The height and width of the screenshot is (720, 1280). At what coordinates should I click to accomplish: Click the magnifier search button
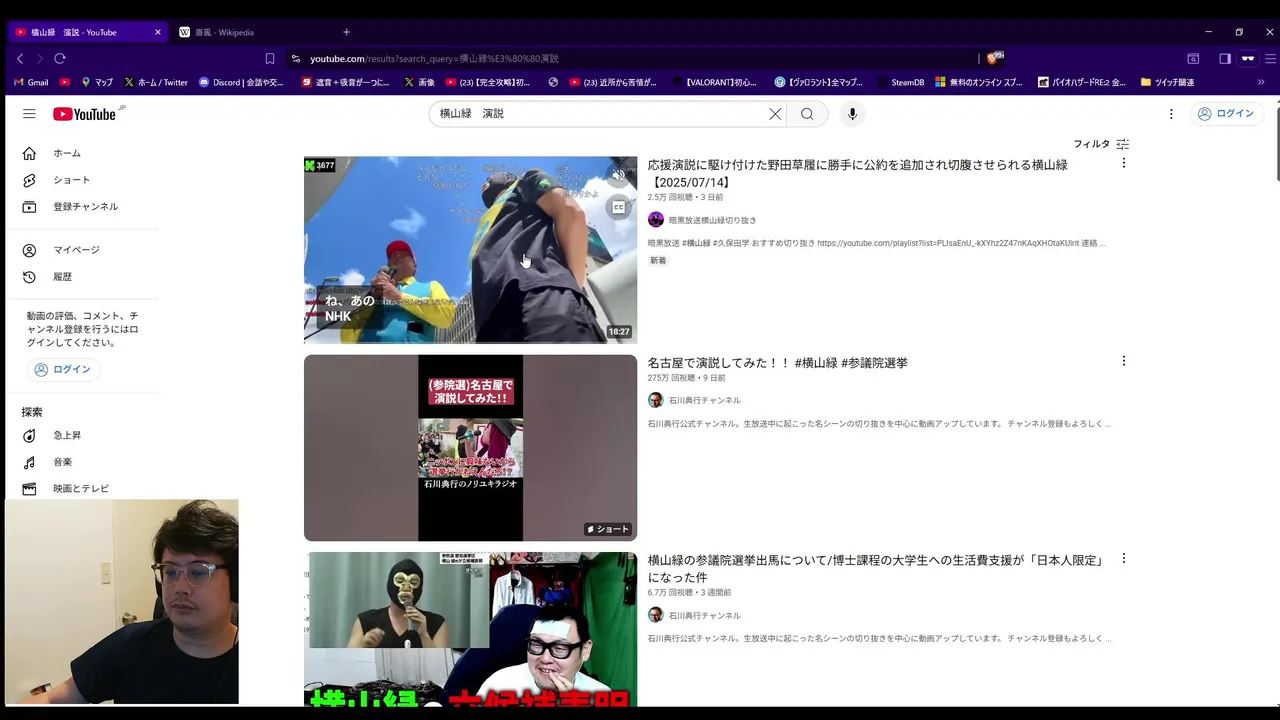click(x=807, y=114)
